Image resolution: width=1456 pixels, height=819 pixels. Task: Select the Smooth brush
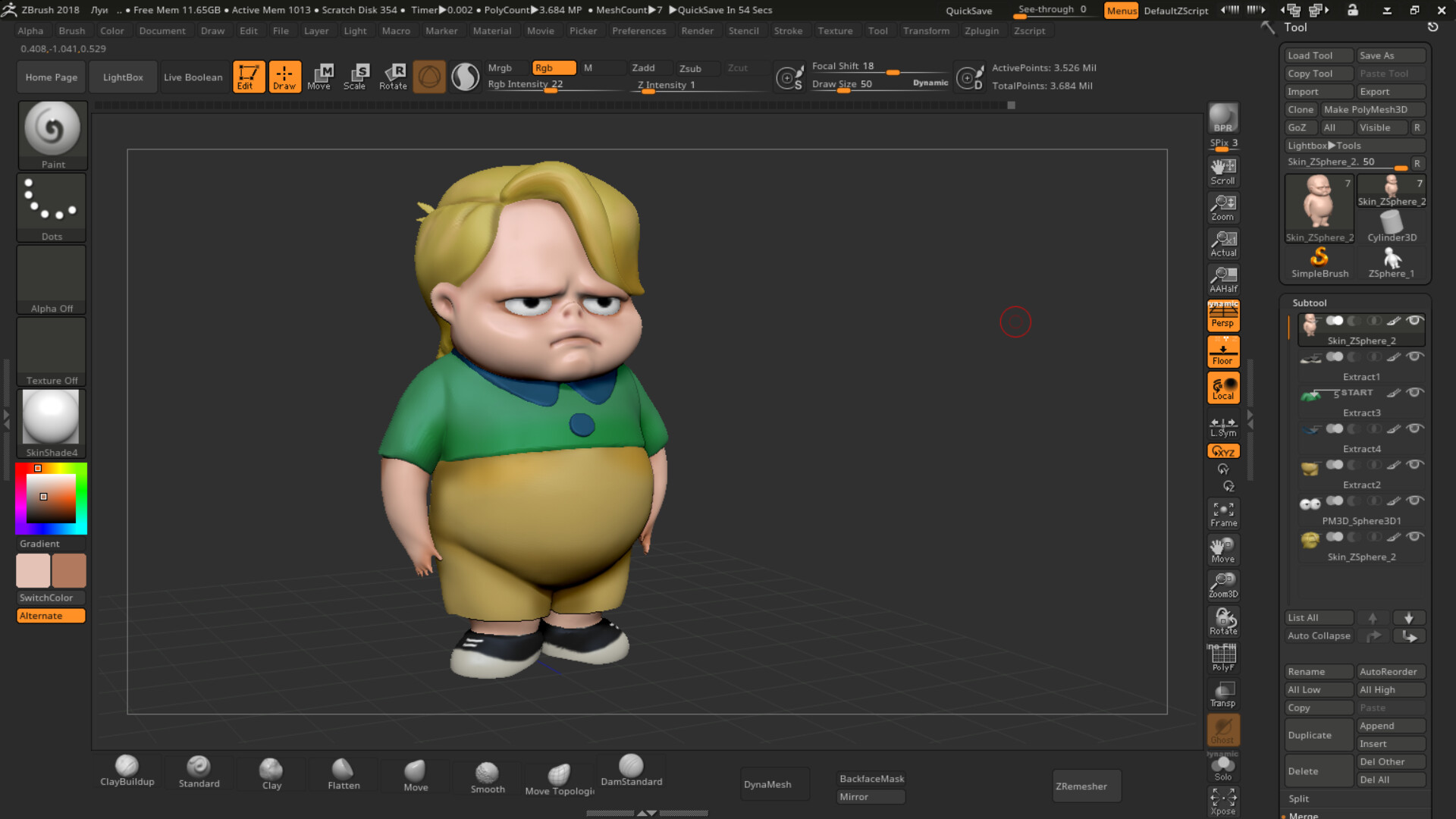(488, 777)
